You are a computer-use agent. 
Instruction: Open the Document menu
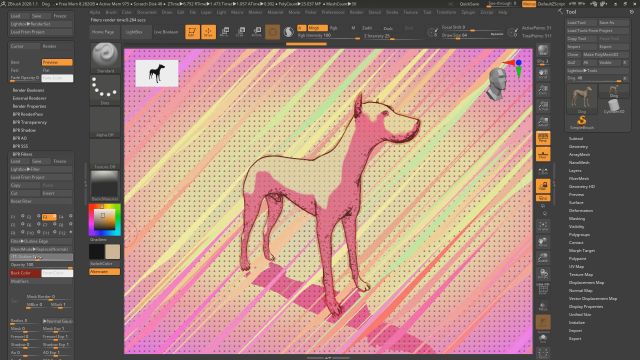(x=147, y=12)
